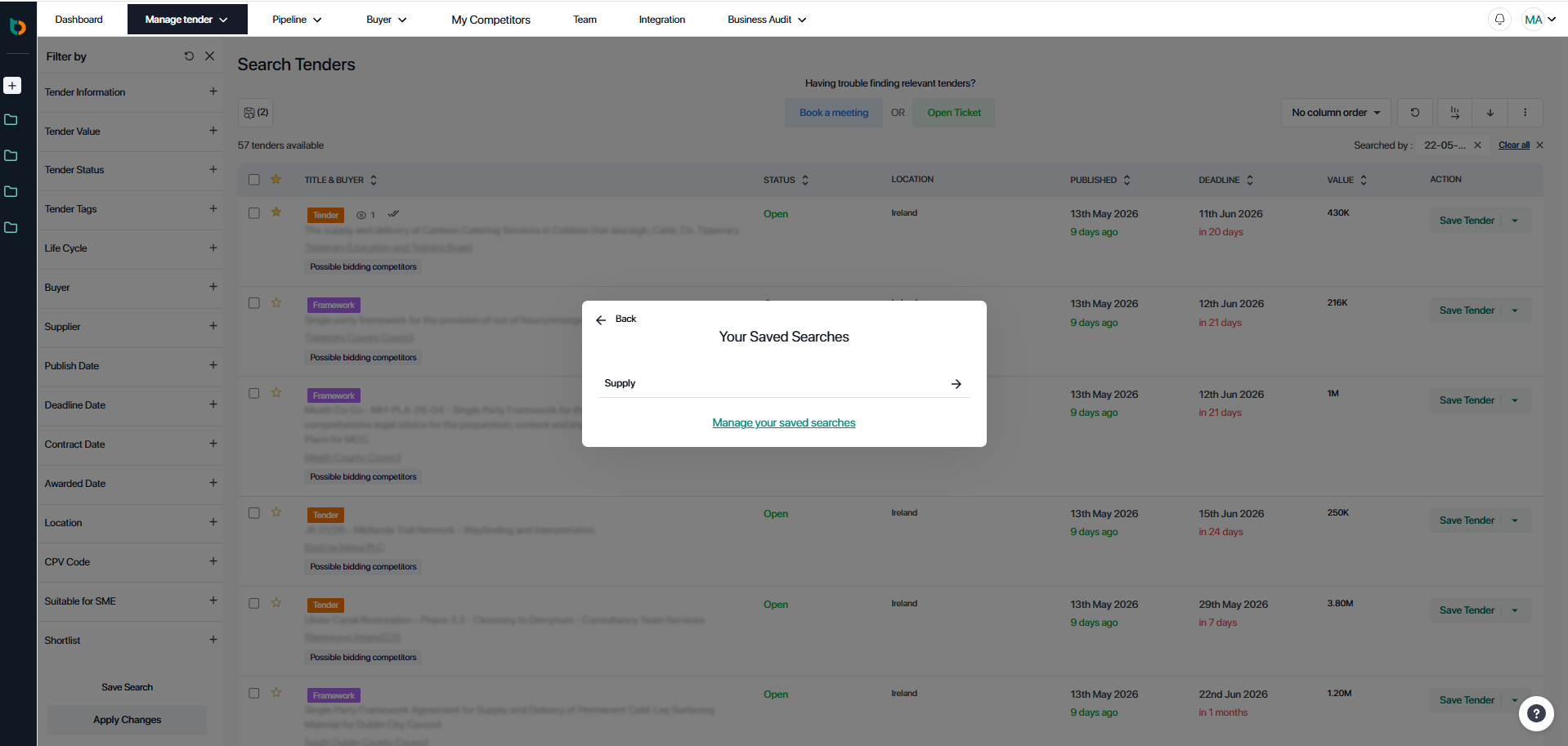Open the notifications bell

click(1499, 20)
